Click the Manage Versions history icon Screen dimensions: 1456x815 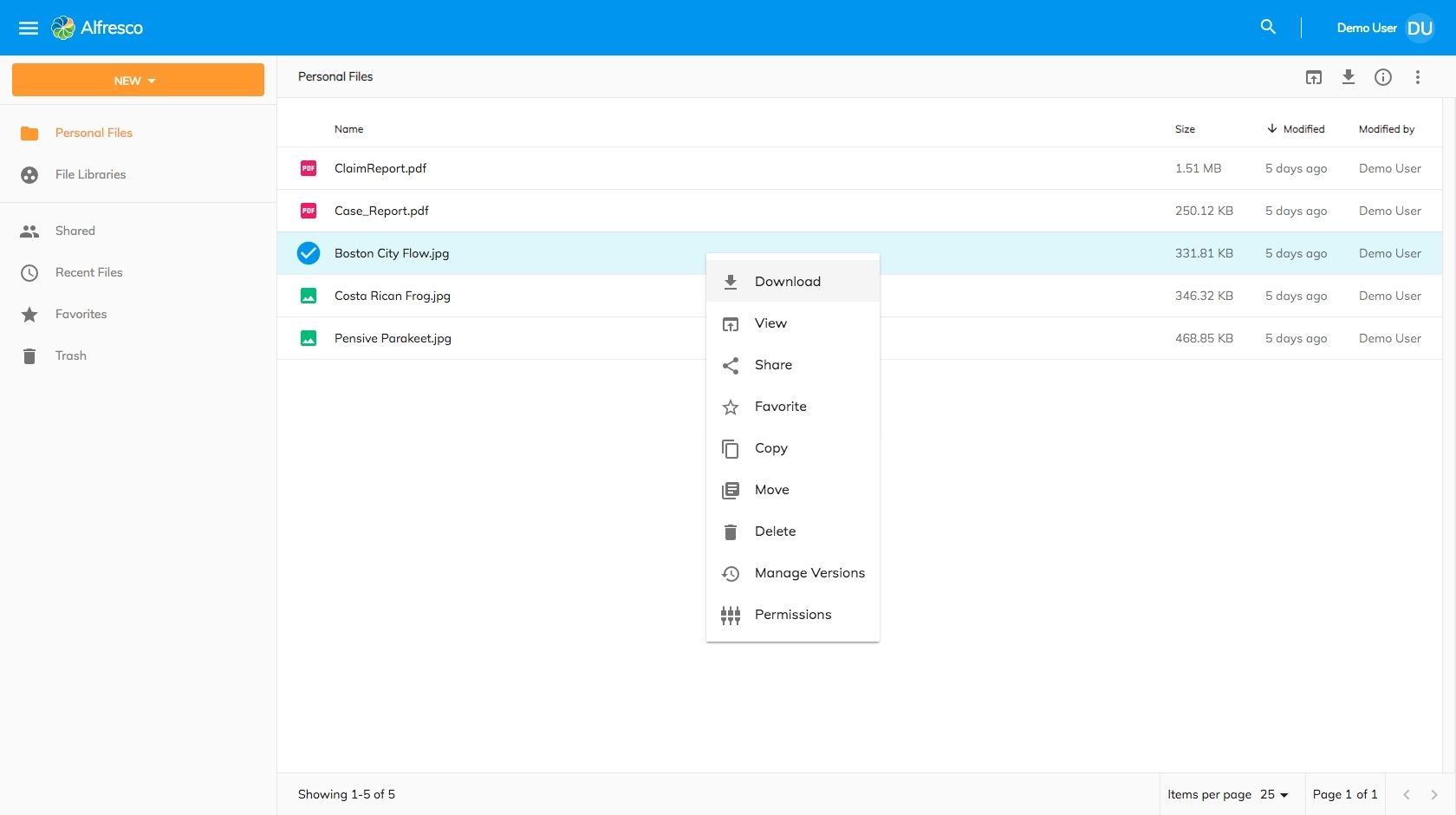click(731, 574)
